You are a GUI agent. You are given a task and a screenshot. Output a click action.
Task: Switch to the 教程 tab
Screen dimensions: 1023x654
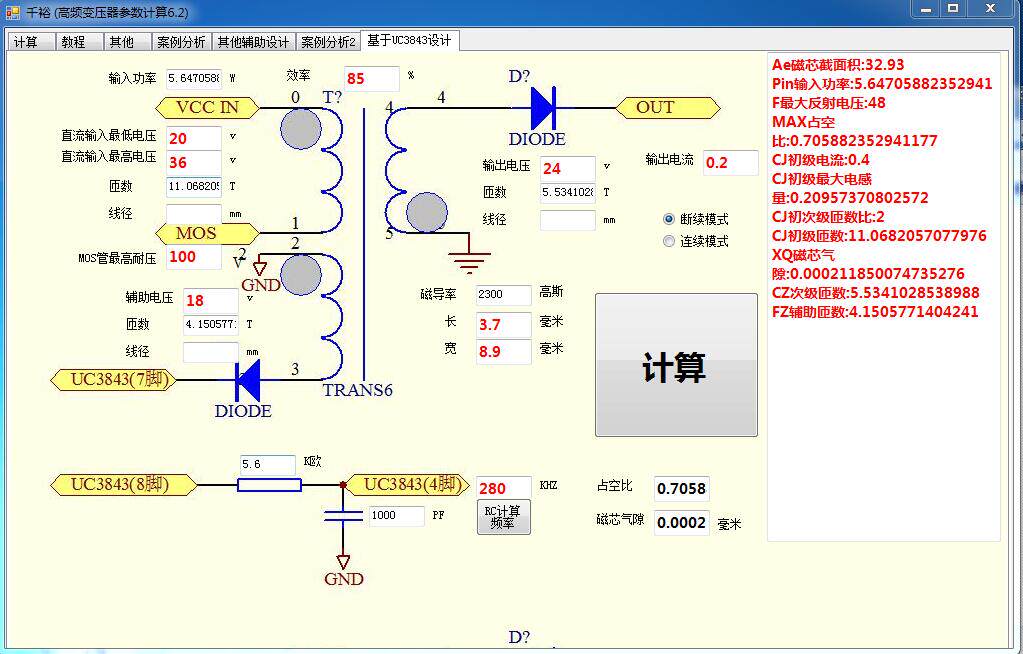pyautogui.click(x=76, y=41)
